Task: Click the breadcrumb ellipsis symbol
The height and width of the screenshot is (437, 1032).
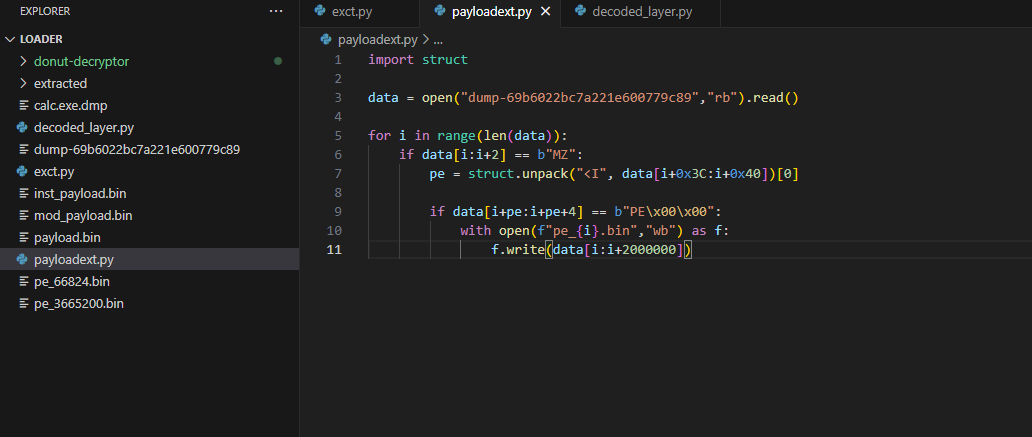Action: pos(438,40)
